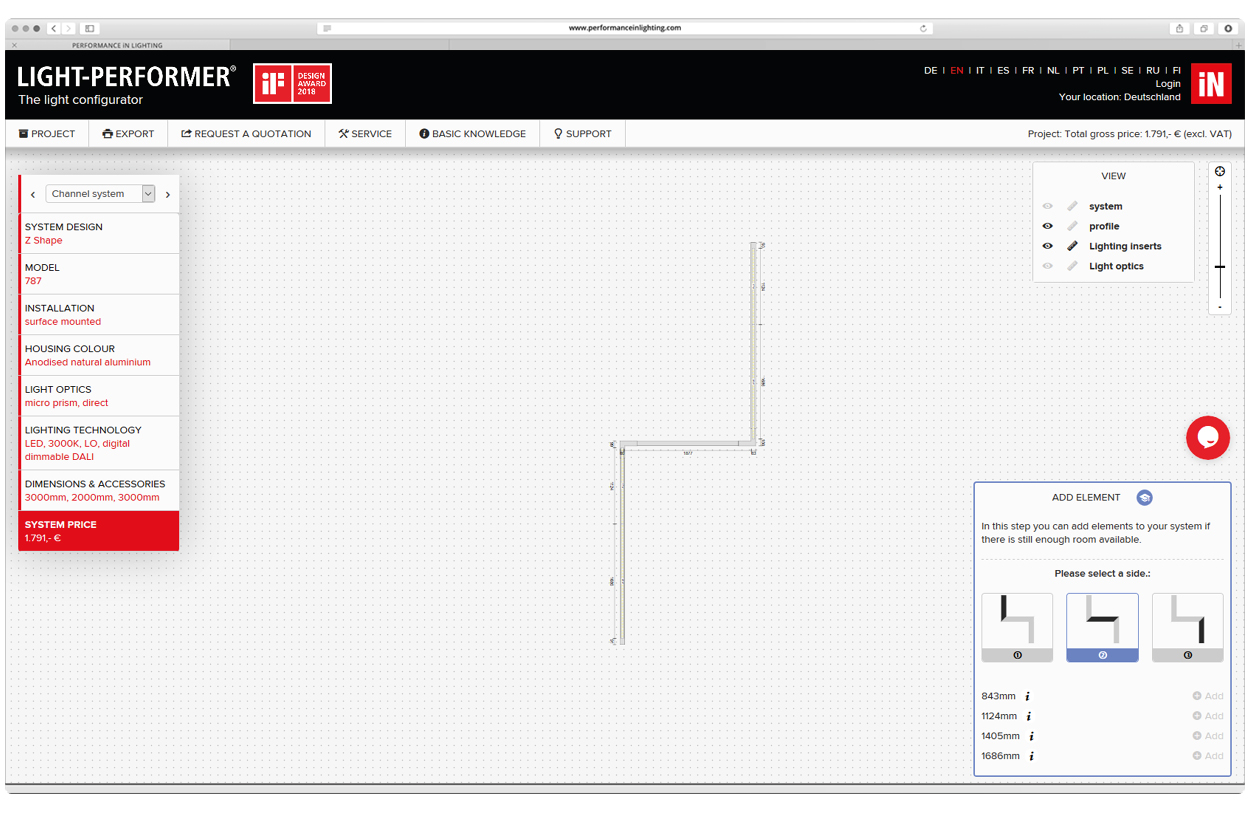Switch language to RU

point(1153,71)
